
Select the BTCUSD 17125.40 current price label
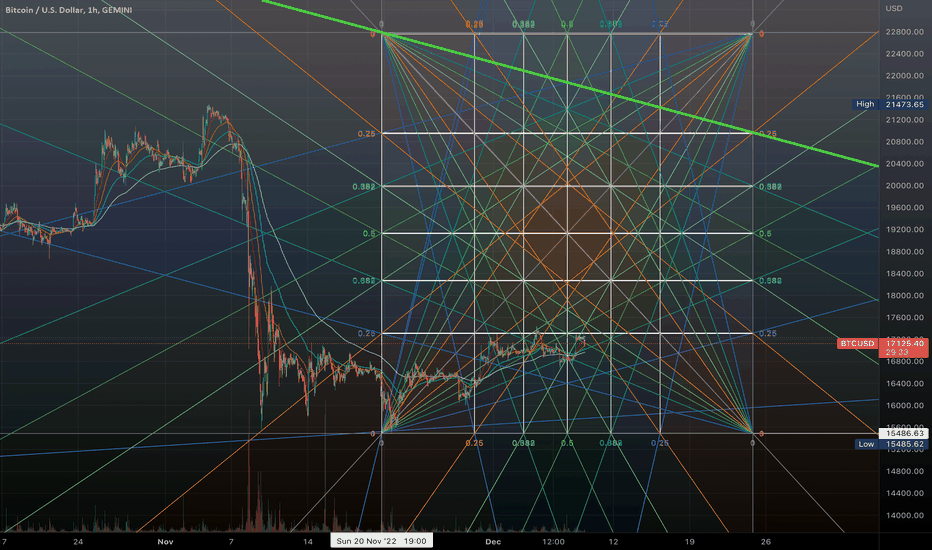[882, 347]
